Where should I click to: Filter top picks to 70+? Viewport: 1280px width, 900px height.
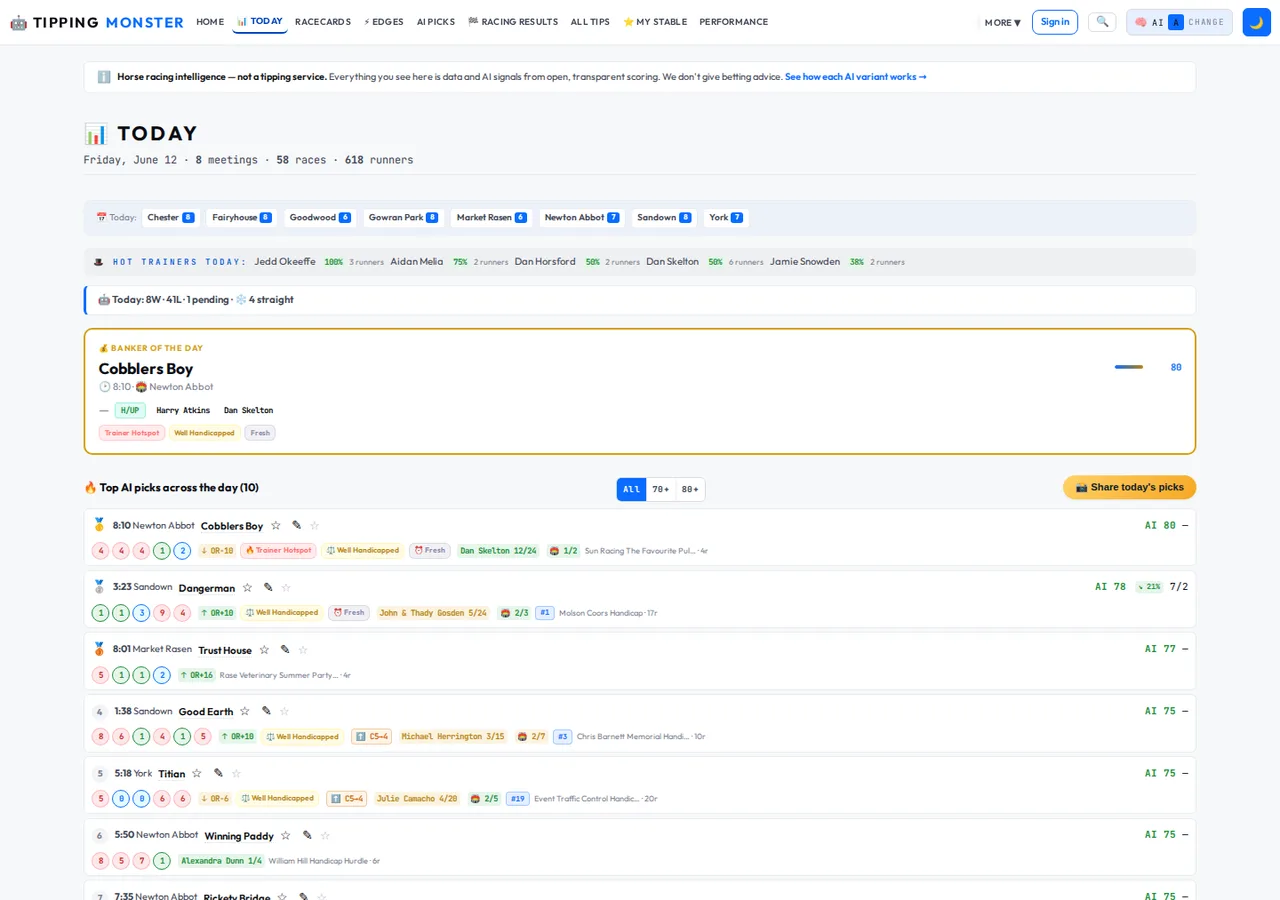coord(661,489)
